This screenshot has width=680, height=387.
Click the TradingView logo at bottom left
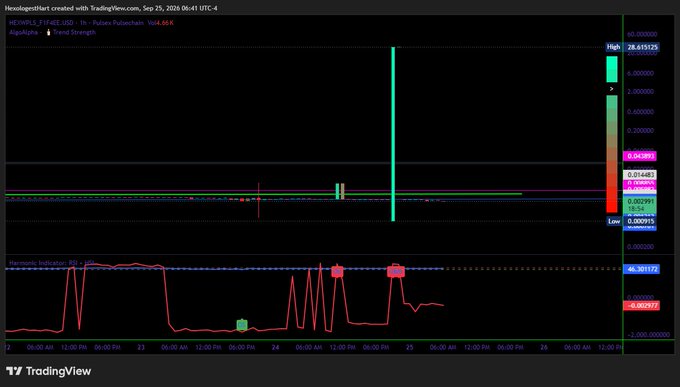click(x=49, y=371)
